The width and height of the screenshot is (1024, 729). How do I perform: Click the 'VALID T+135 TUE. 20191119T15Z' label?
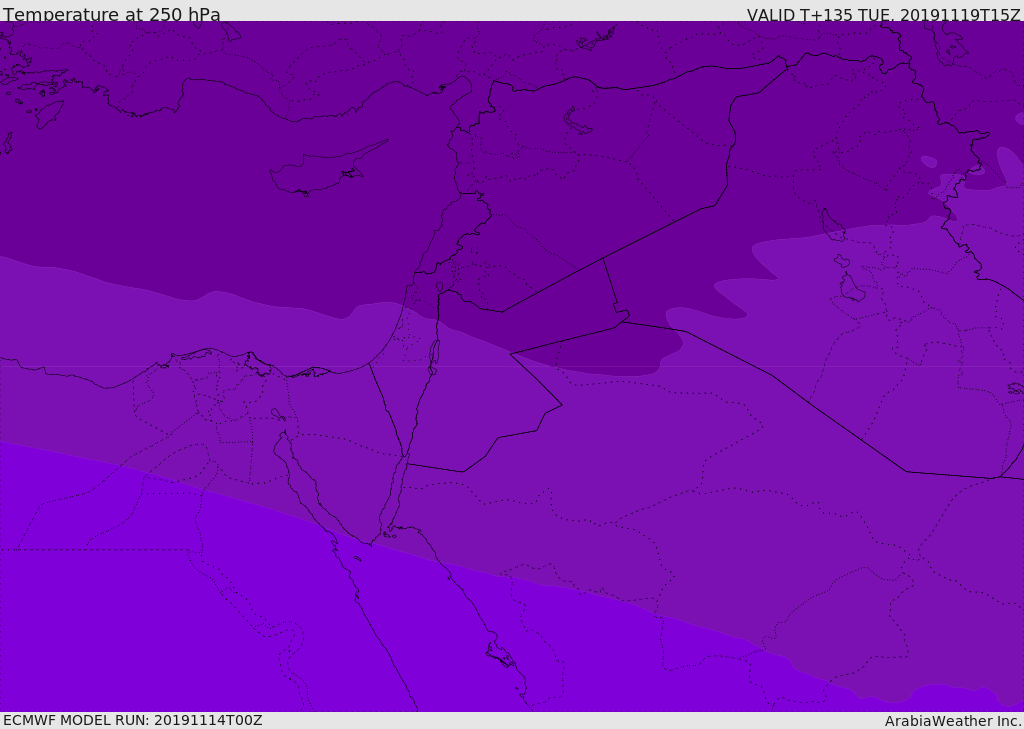click(x=884, y=14)
